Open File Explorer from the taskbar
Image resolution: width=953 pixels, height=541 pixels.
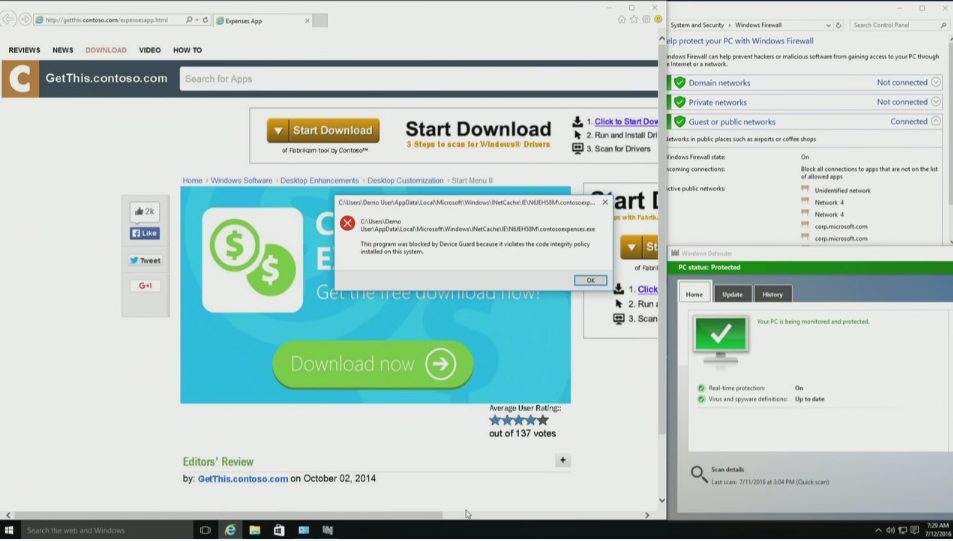pyautogui.click(x=255, y=530)
